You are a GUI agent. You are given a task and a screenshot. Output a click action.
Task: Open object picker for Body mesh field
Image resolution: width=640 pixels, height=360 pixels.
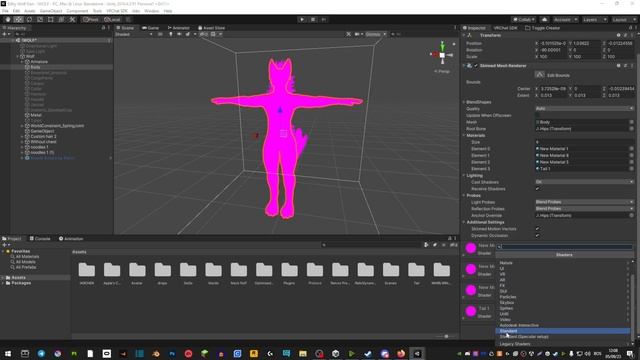tap(631, 122)
